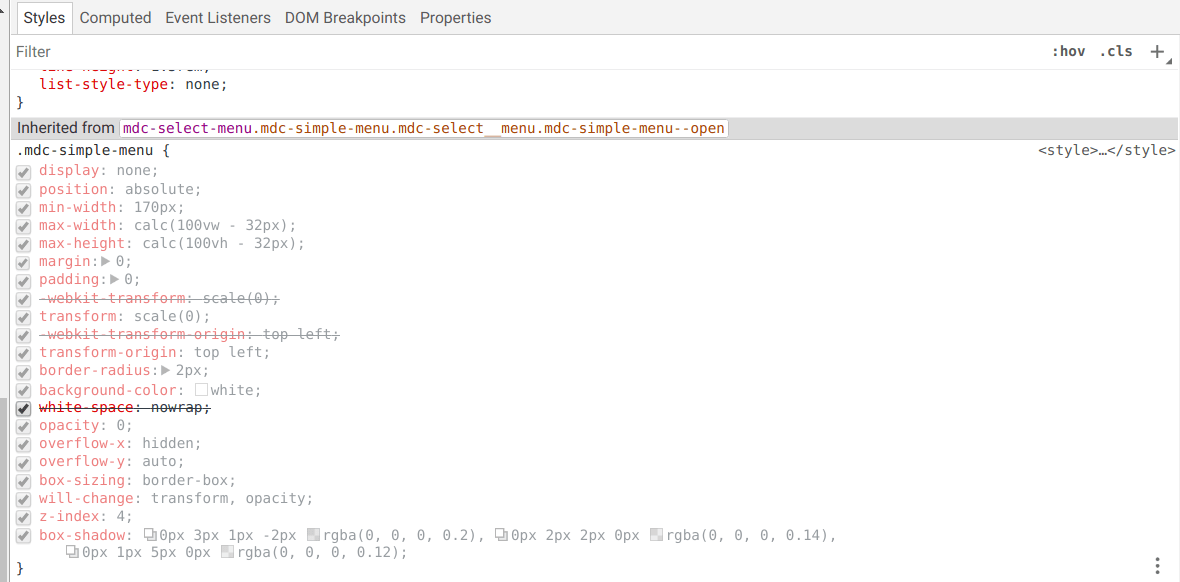The image size is (1180, 582).
Task: Uncheck the position: absolute property
Action: [23, 190]
